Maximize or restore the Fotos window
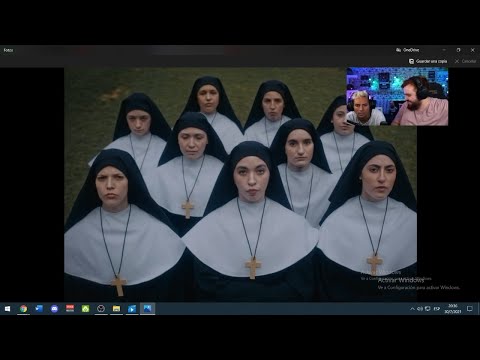The height and width of the screenshot is (360, 480). [x=458, y=50]
